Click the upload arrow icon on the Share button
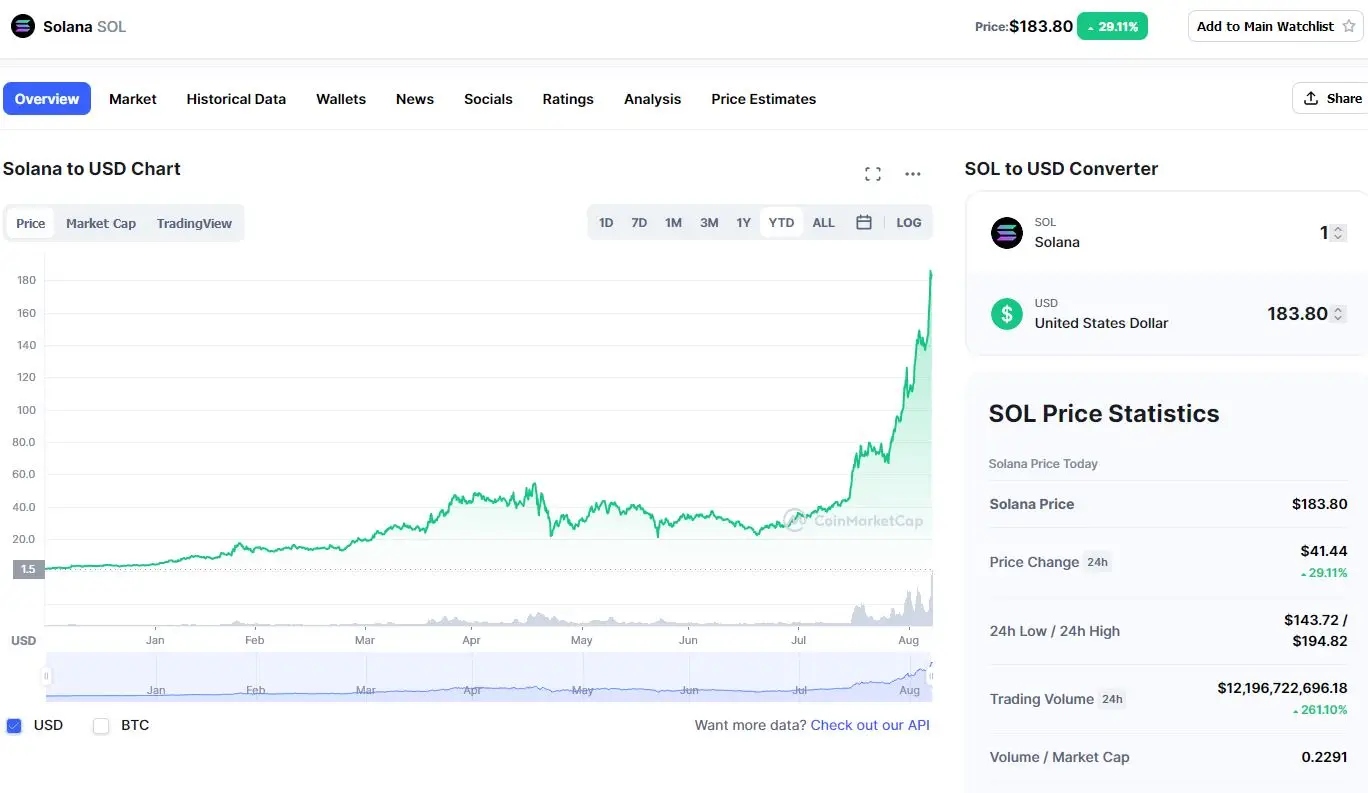The image size is (1368, 793). pyautogui.click(x=1311, y=98)
